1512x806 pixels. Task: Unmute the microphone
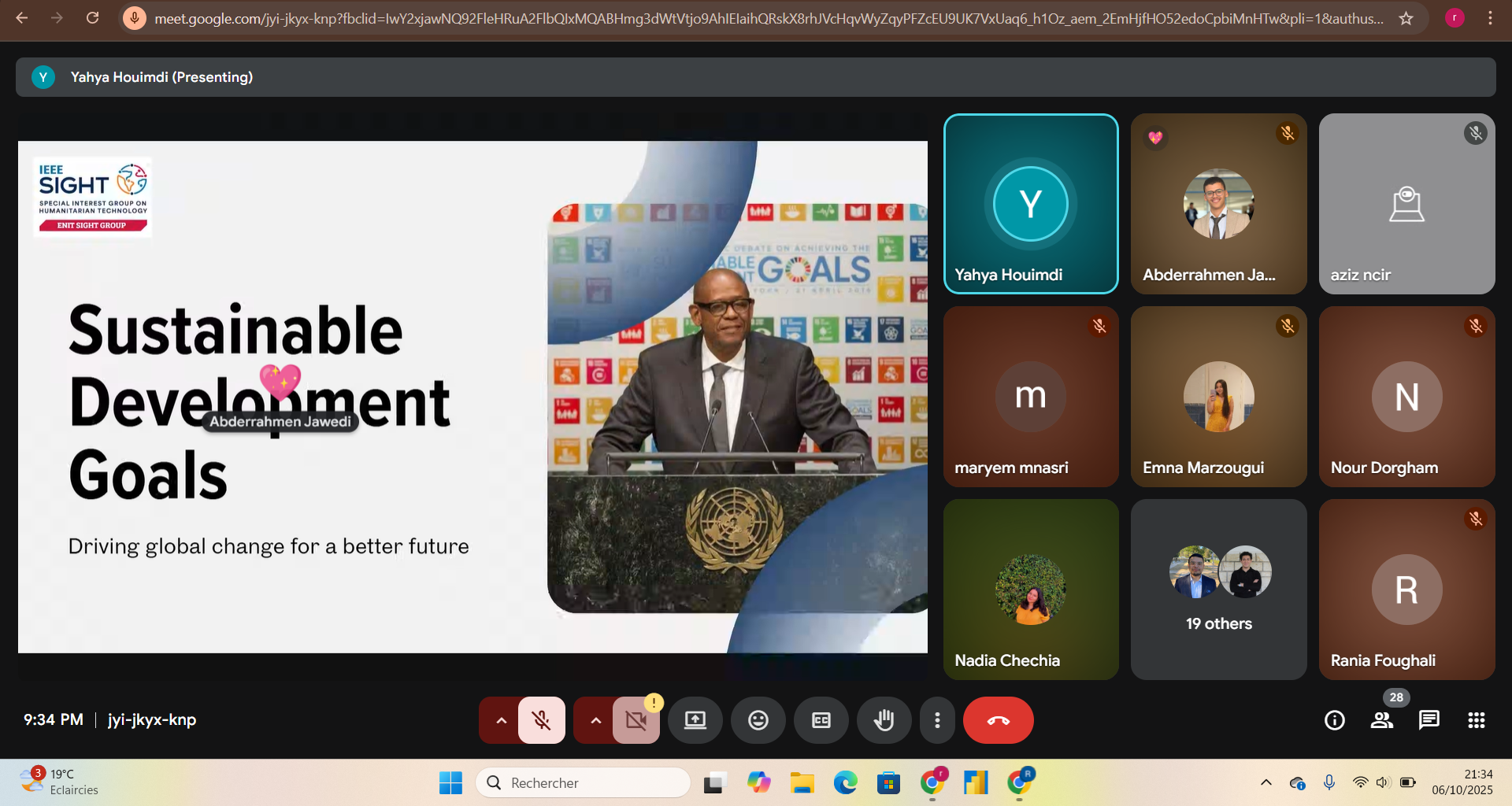click(541, 720)
